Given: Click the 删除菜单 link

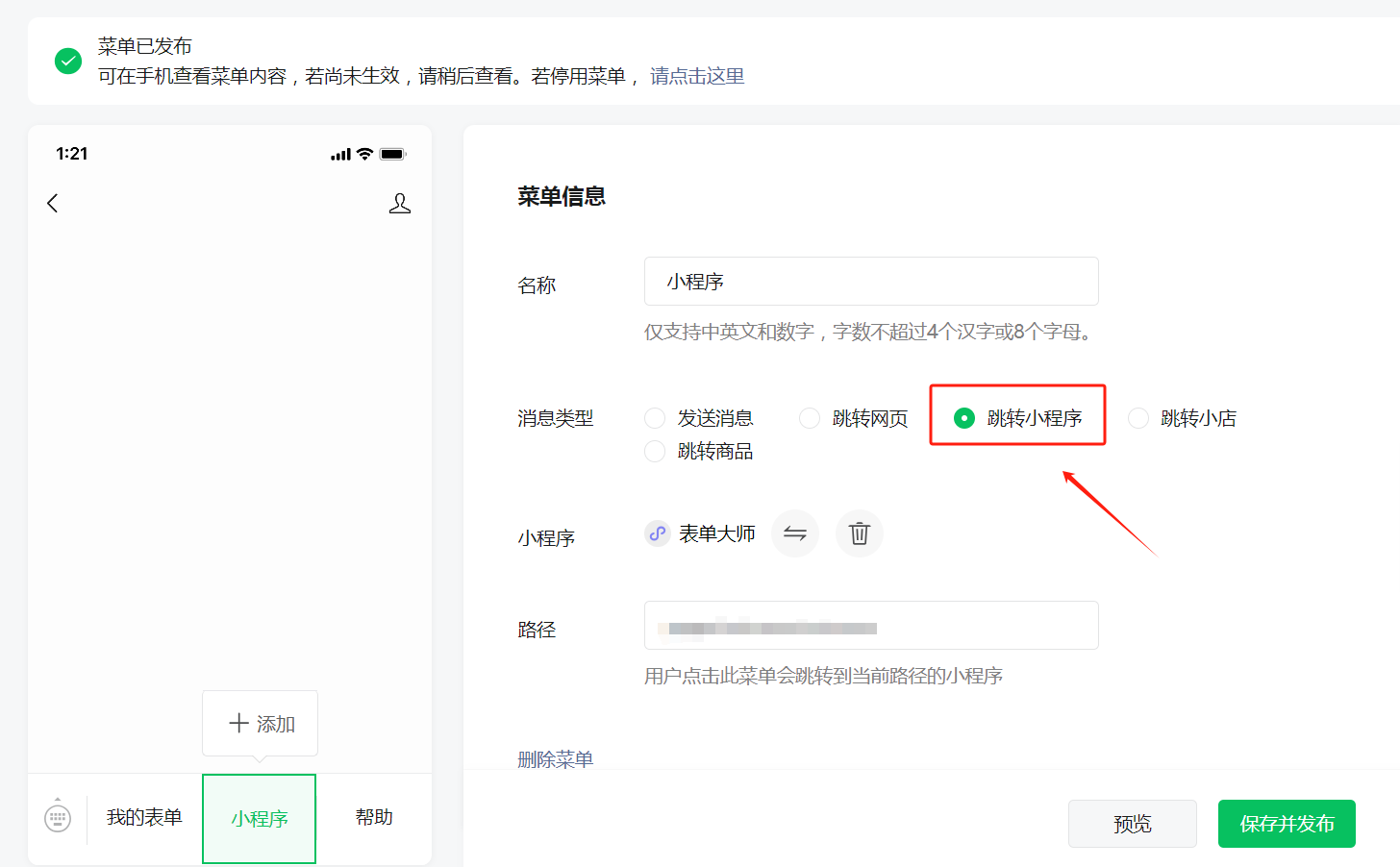Looking at the screenshot, I should pos(556,759).
